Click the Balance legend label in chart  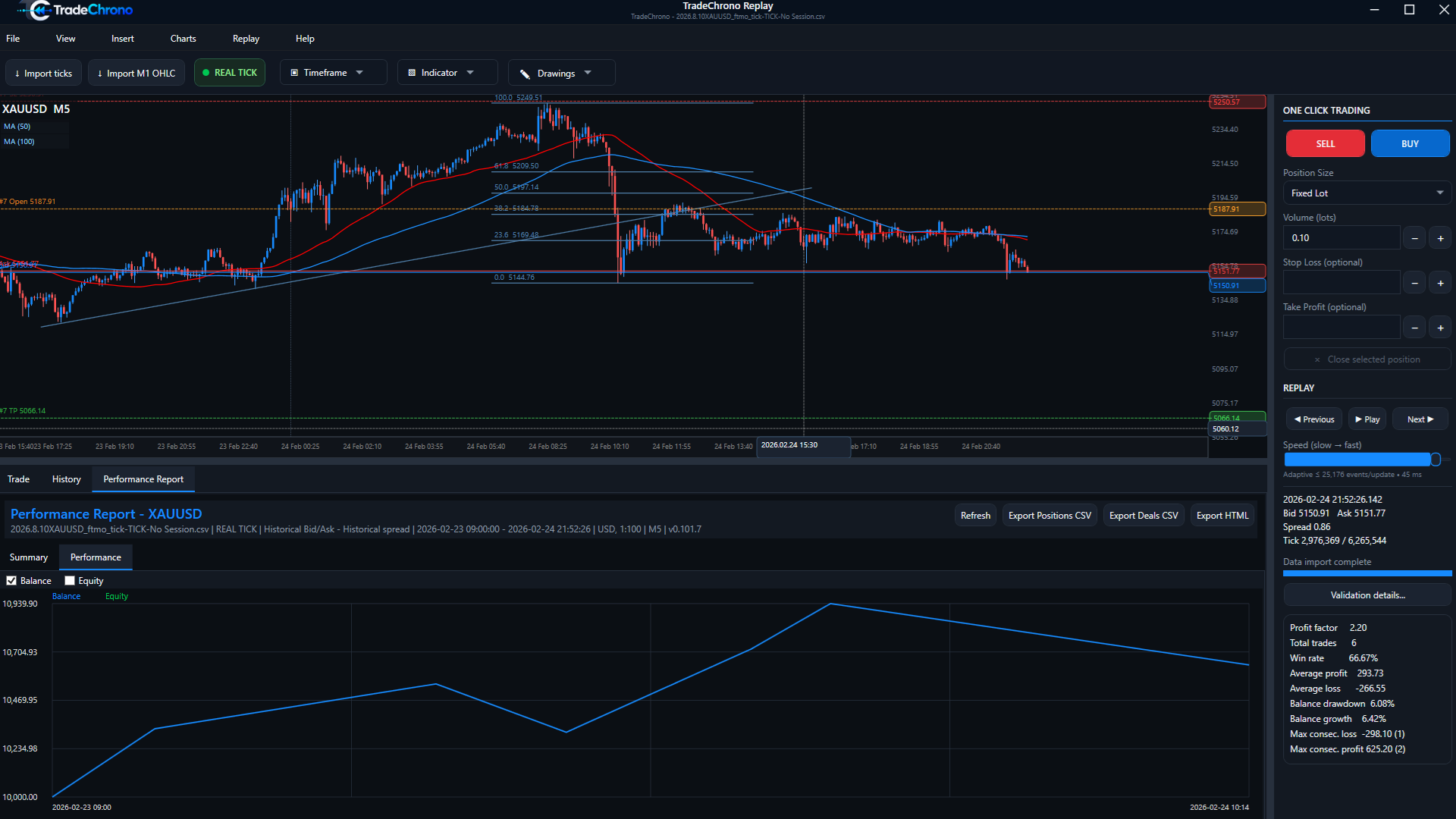[x=66, y=596]
